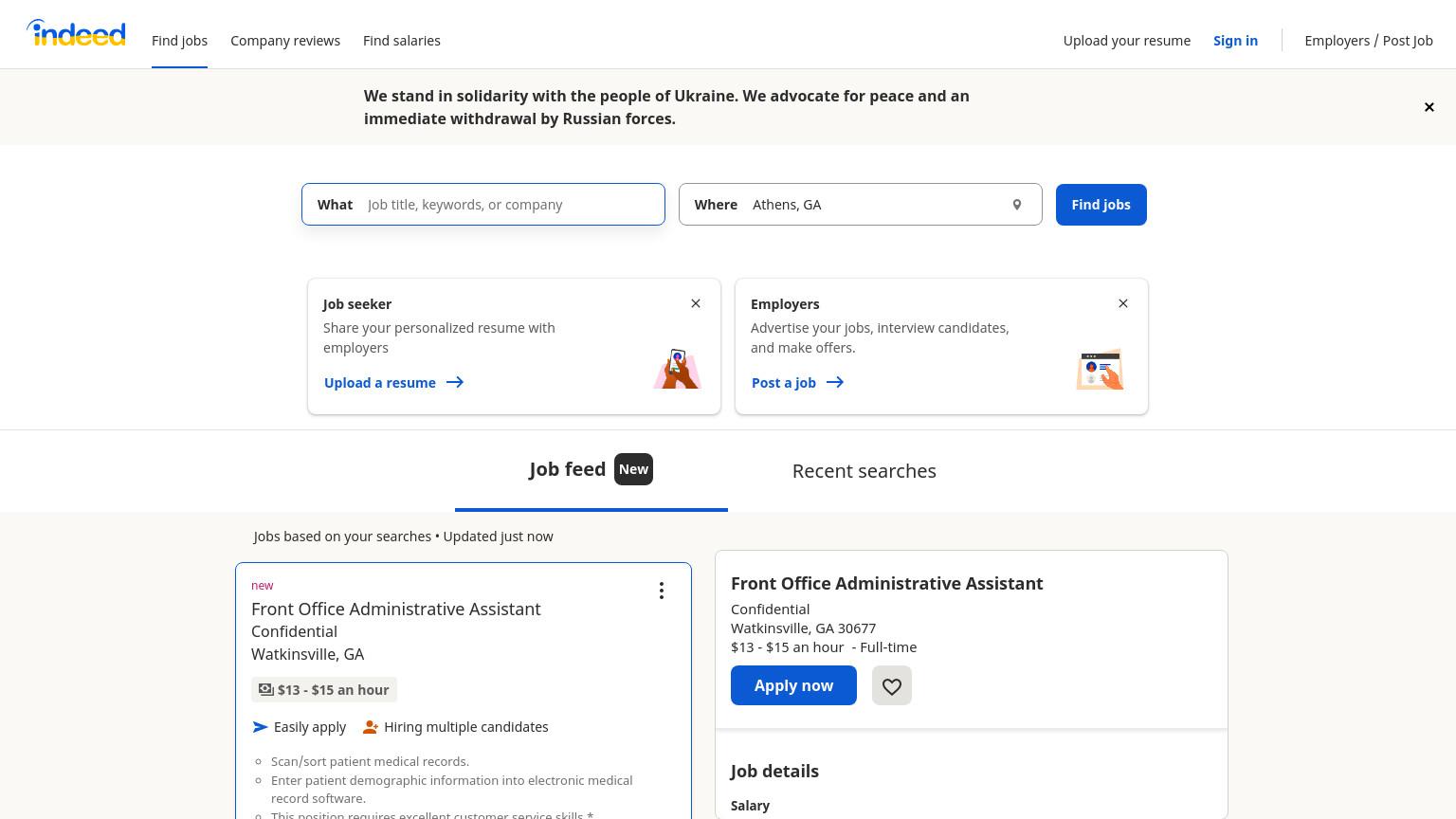Click the New badge beside Job feed

pyautogui.click(x=633, y=469)
